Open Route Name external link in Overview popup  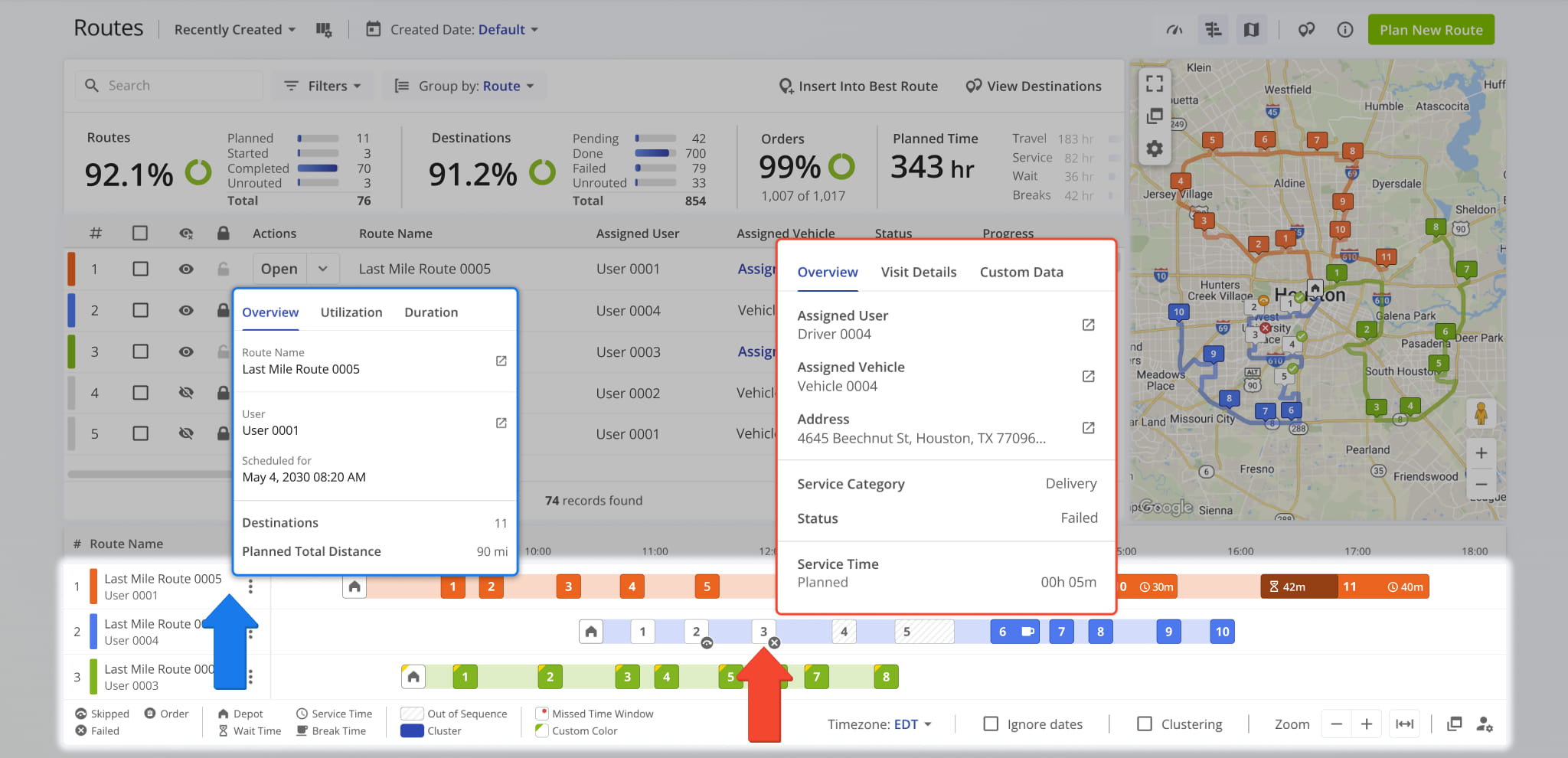tap(501, 361)
